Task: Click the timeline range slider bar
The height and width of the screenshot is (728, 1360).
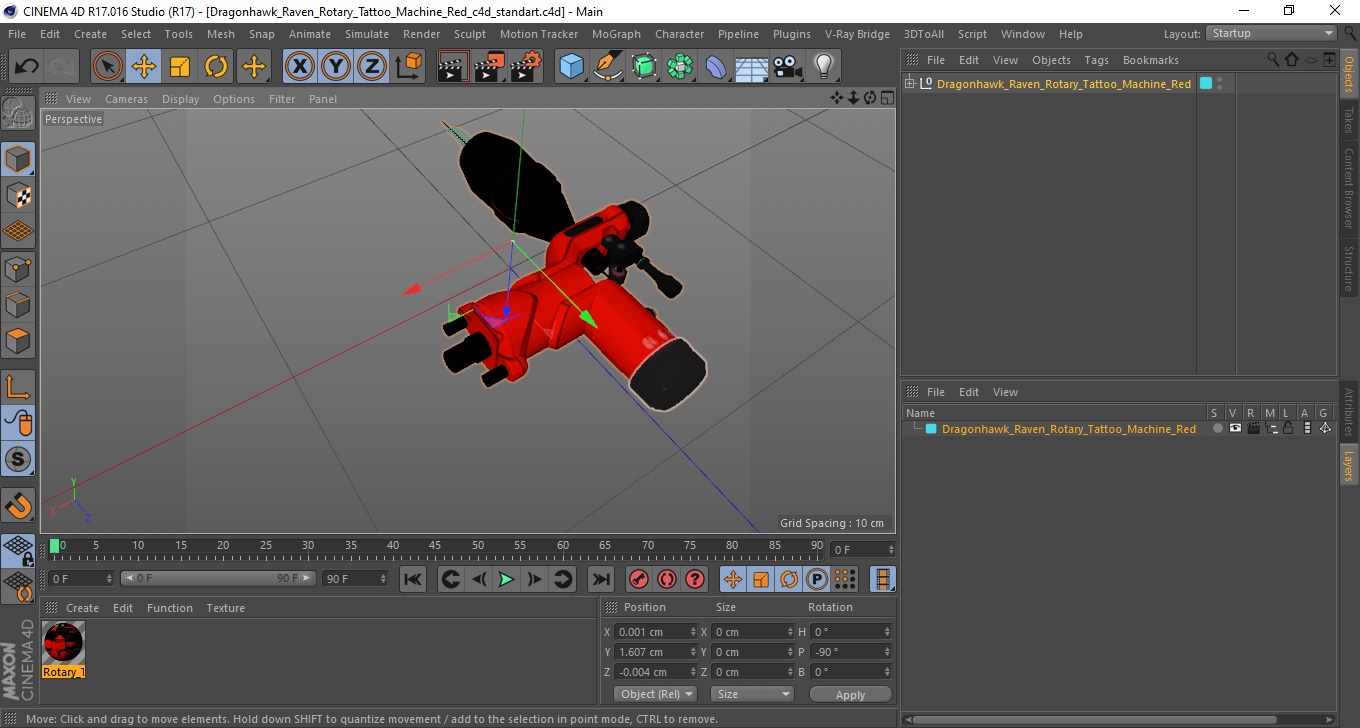Action: 218,578
